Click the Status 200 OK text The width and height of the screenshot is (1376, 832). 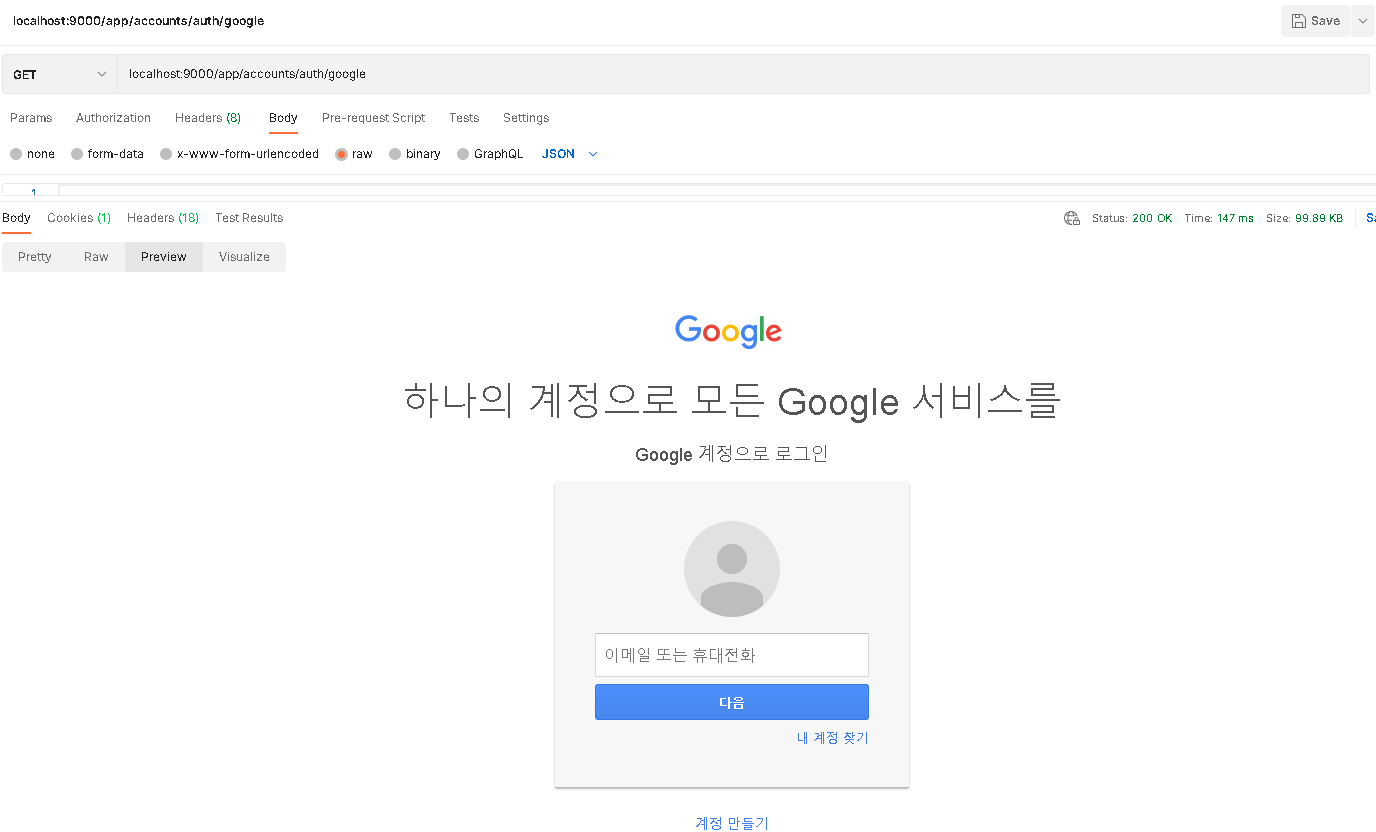[1132, 218]
